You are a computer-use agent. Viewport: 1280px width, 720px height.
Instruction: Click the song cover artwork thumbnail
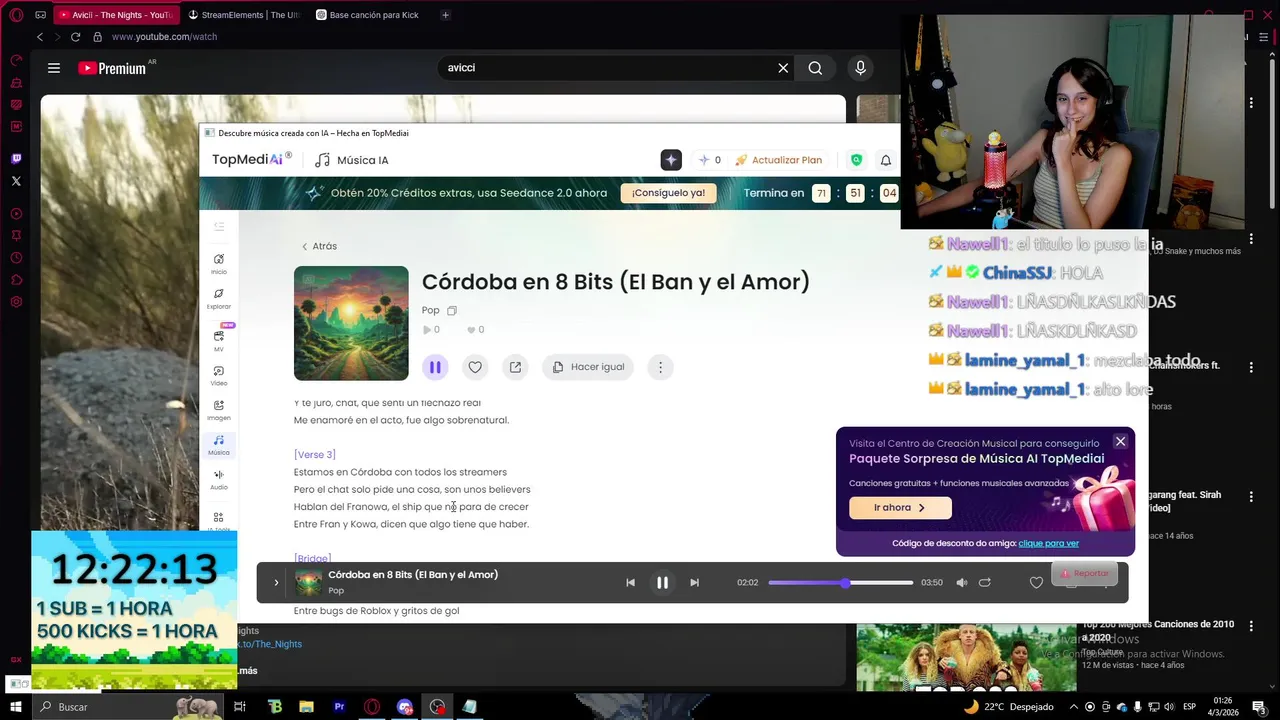coord(351,323)
